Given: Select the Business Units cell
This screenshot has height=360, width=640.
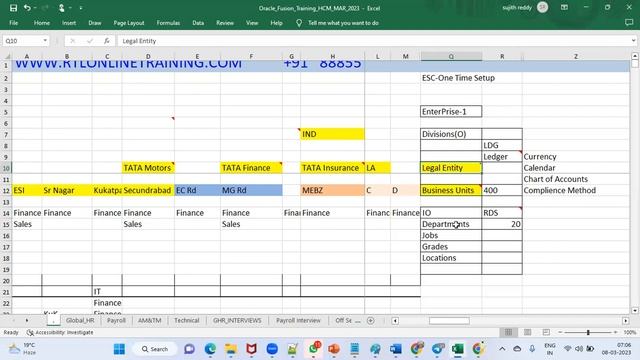Looking at the screenshot, I should (x=451, y=190).
